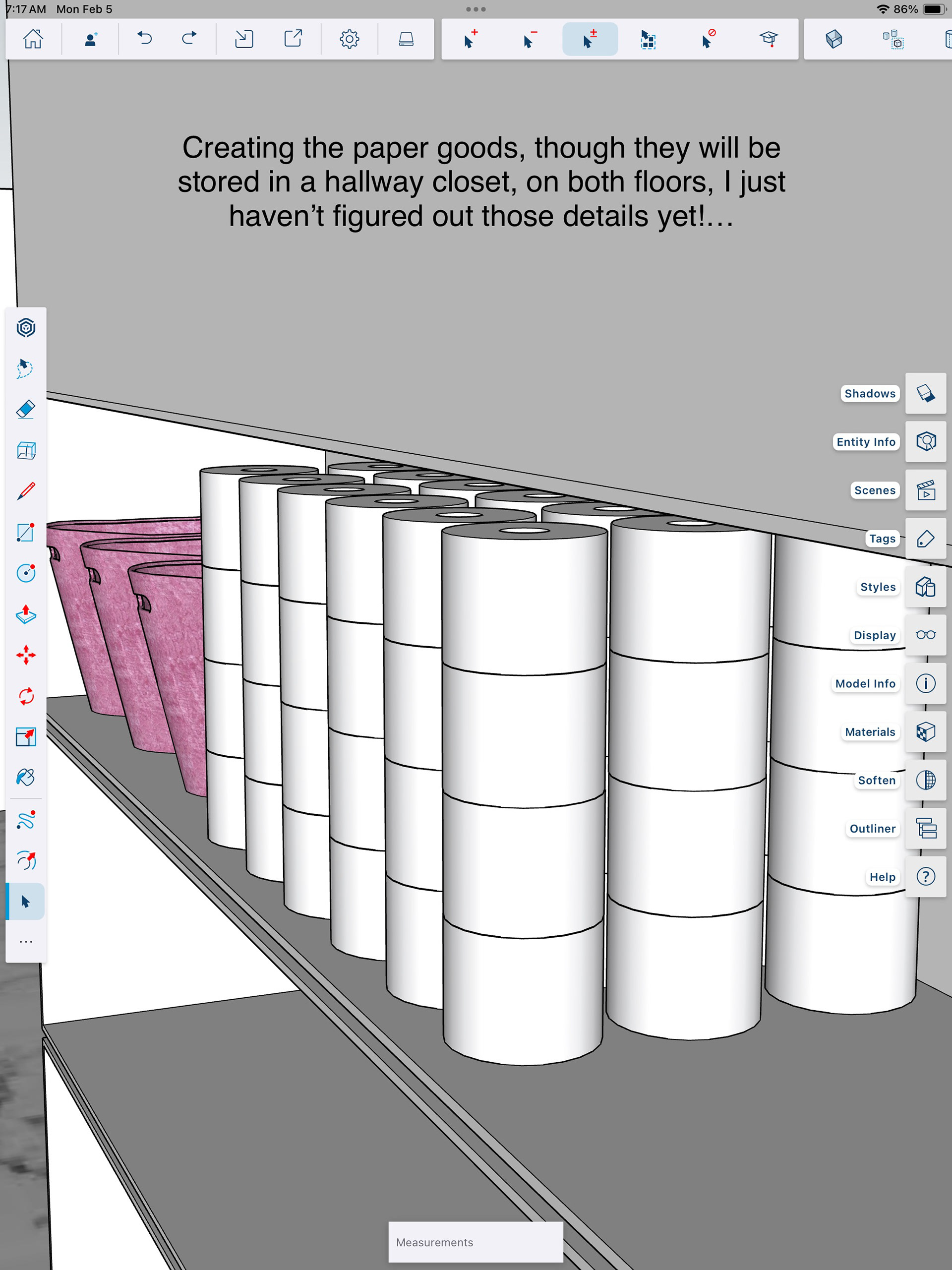Select the Pencil line tool
The height and width of the screenshot is (1270, 952).
click(26, 491)
